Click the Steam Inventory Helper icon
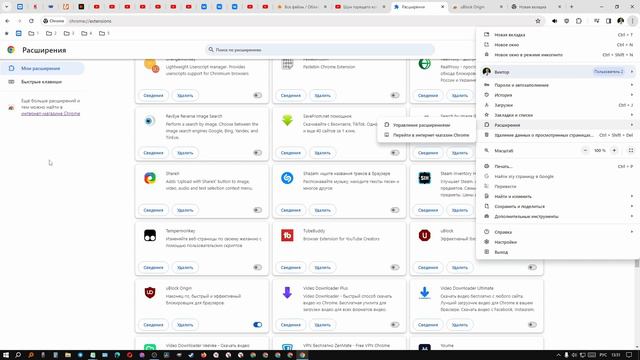 [x=424, y=178]
